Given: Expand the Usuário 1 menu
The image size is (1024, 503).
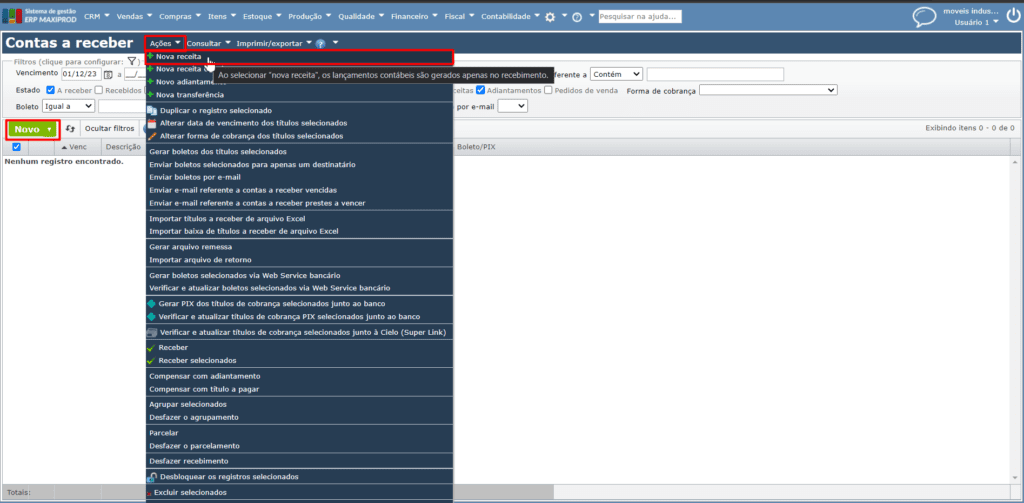Looking at the screenshot, I should pos(976,22).
